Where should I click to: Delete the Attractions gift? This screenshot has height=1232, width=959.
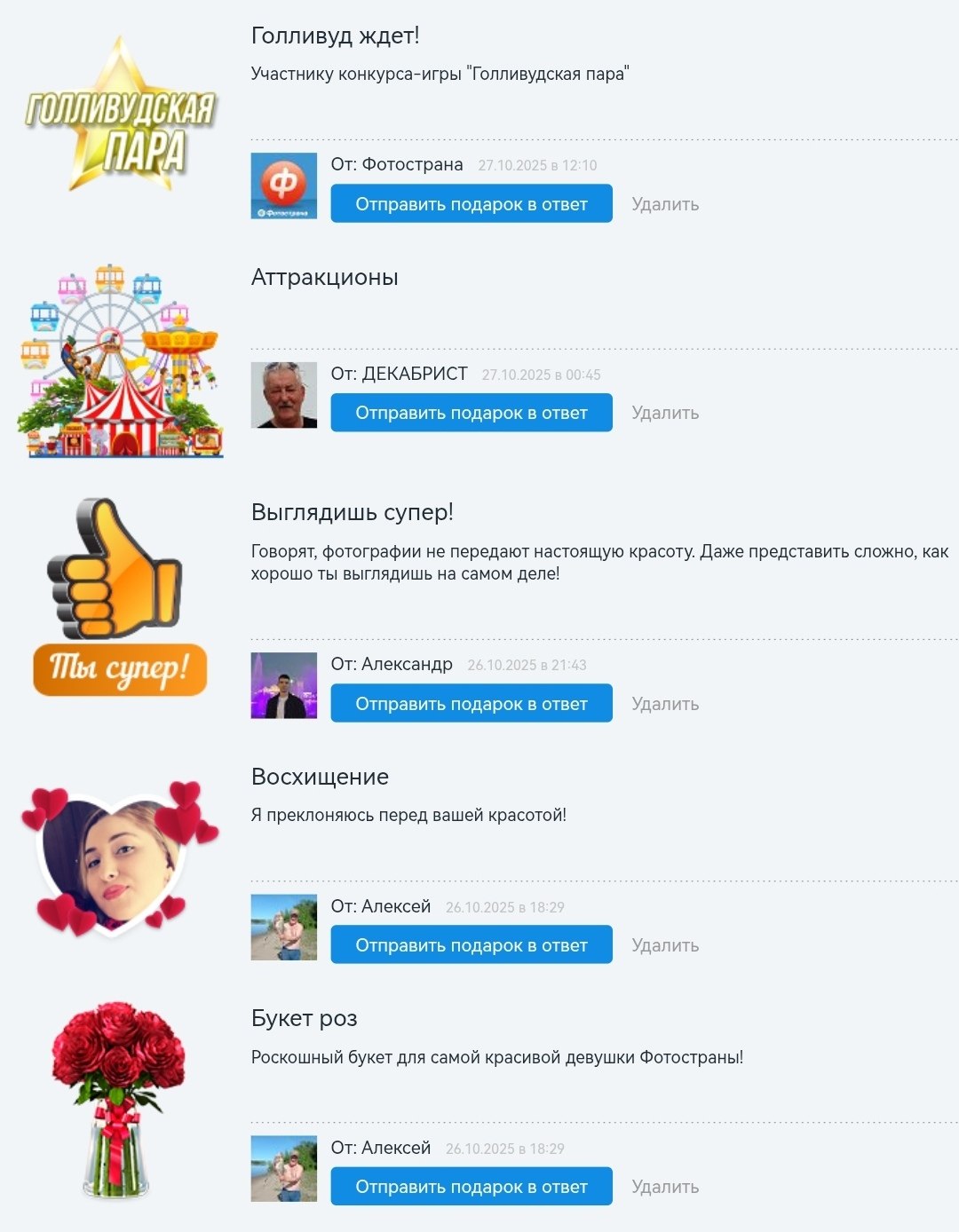665,413
